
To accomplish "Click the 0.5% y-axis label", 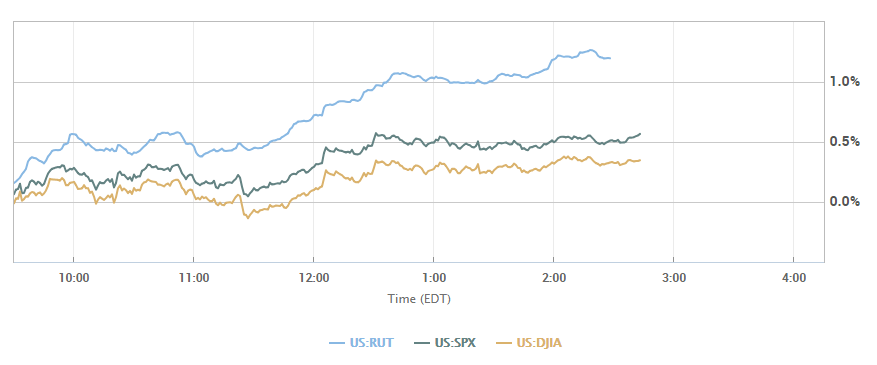I will (845, 141).
